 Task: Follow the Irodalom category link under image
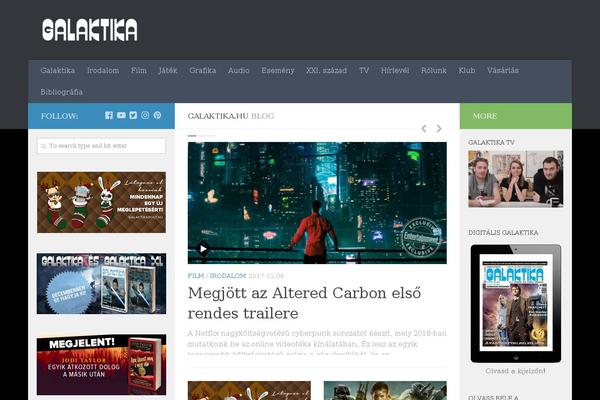pos(228,276)
